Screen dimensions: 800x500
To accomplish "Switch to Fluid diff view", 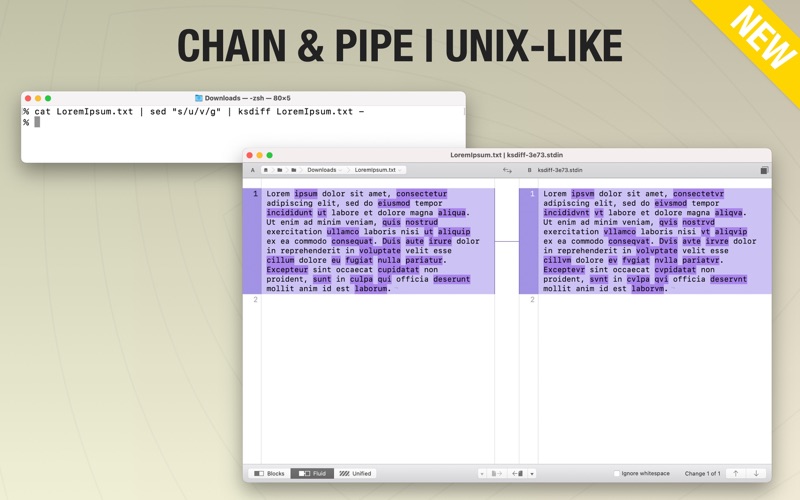I will [312, 474].
